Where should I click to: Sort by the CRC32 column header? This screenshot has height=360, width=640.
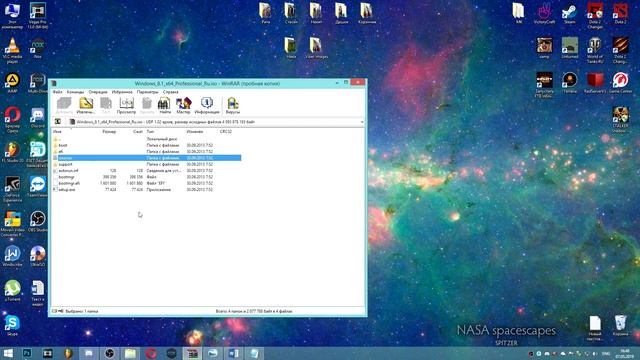click(x=226, y=132)
